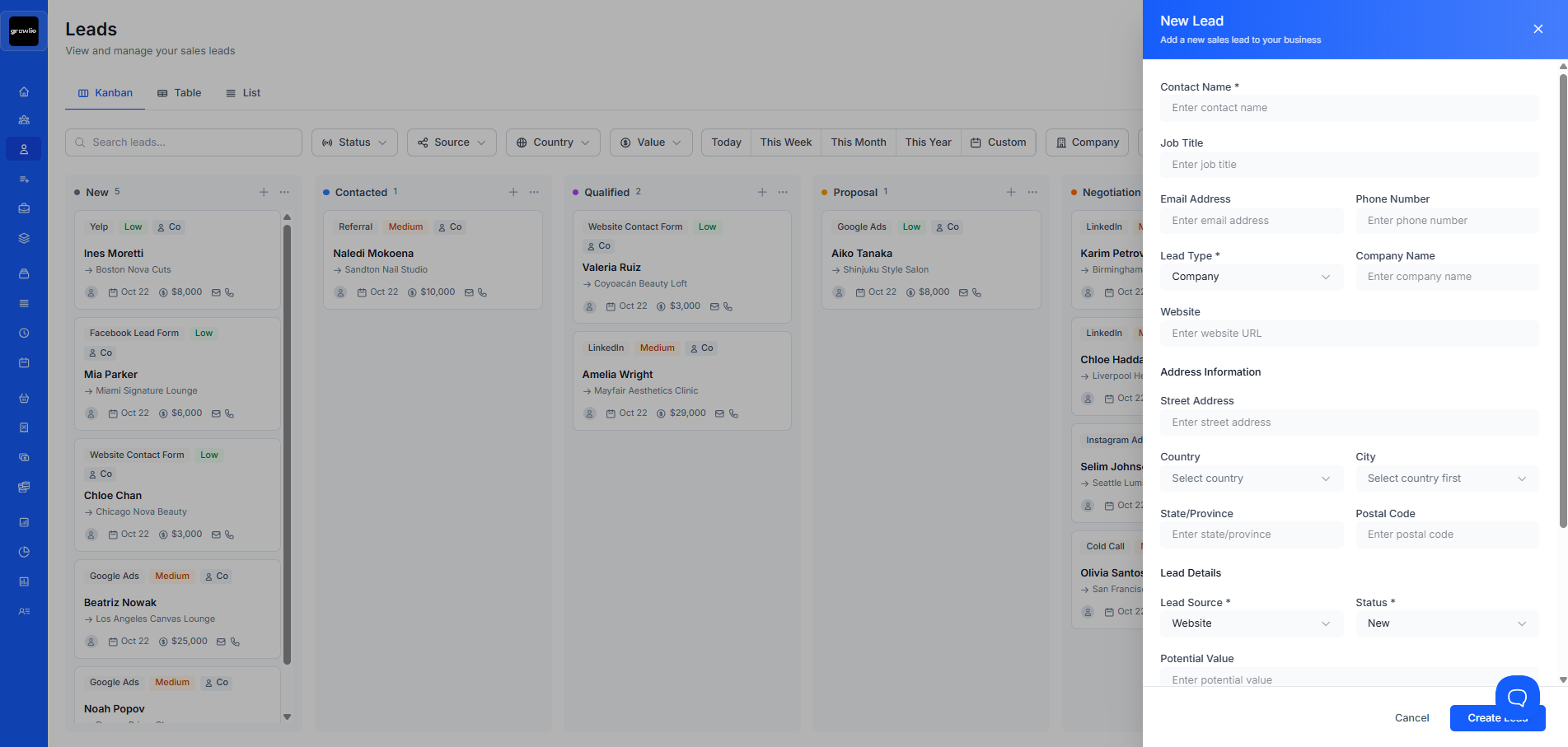Open the briefcase icon in sidebar
The height and width of the screenshot is (747, 1568).
[24, 208]
